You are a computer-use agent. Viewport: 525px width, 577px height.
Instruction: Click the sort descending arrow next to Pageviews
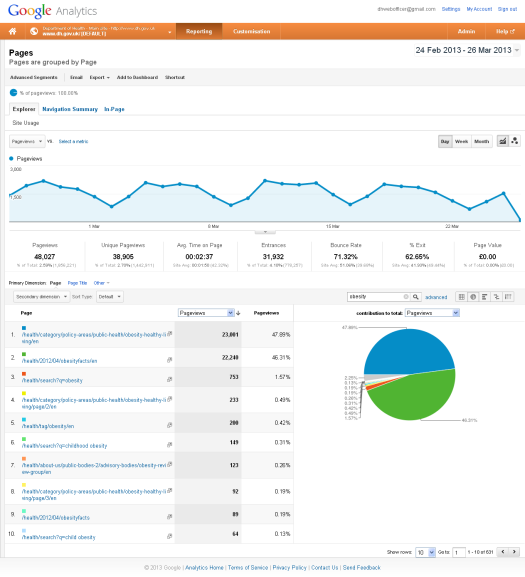(x=238, y=313)
